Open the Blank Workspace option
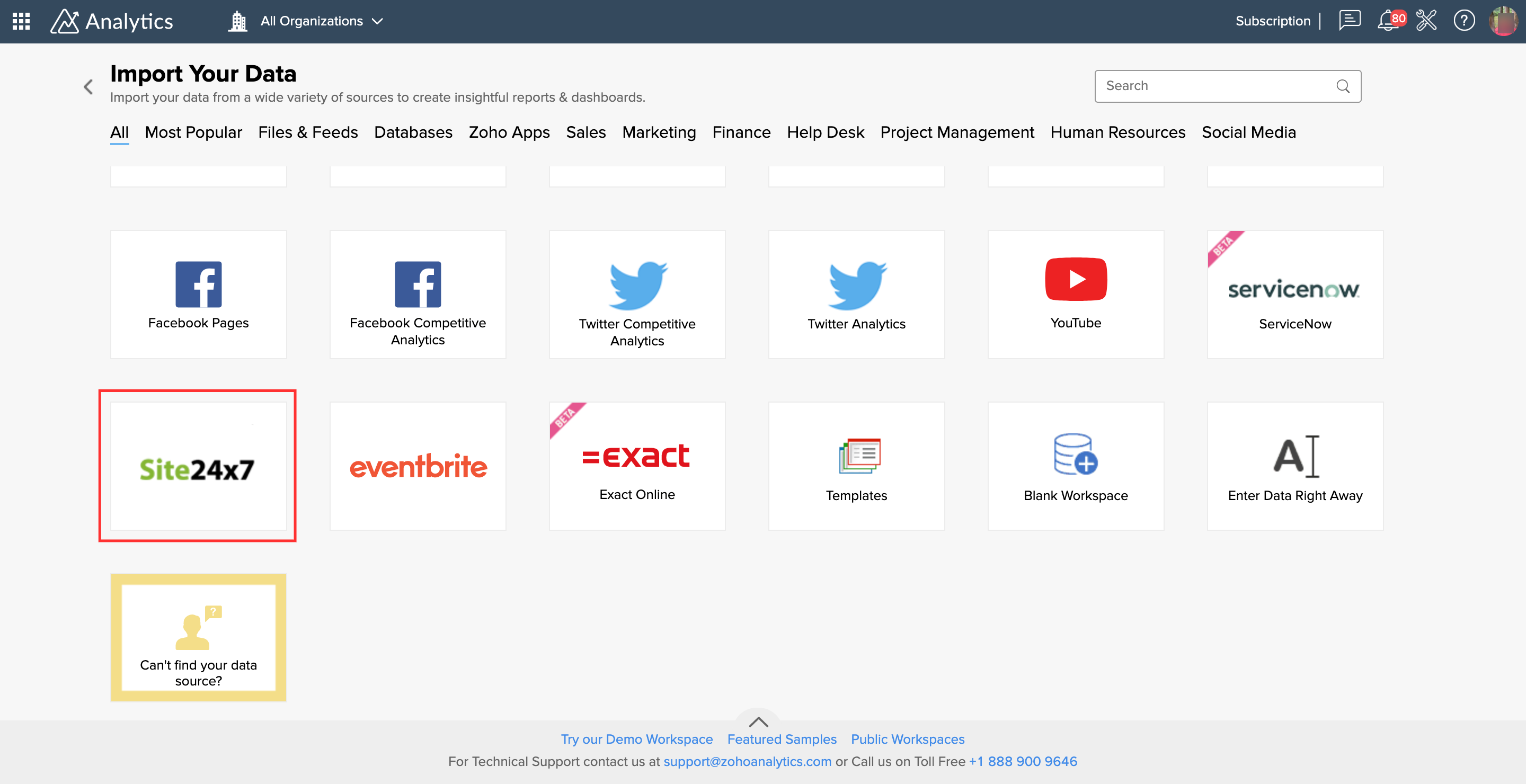Screen dimensions: 1526x784 [x=1075, y=466]
